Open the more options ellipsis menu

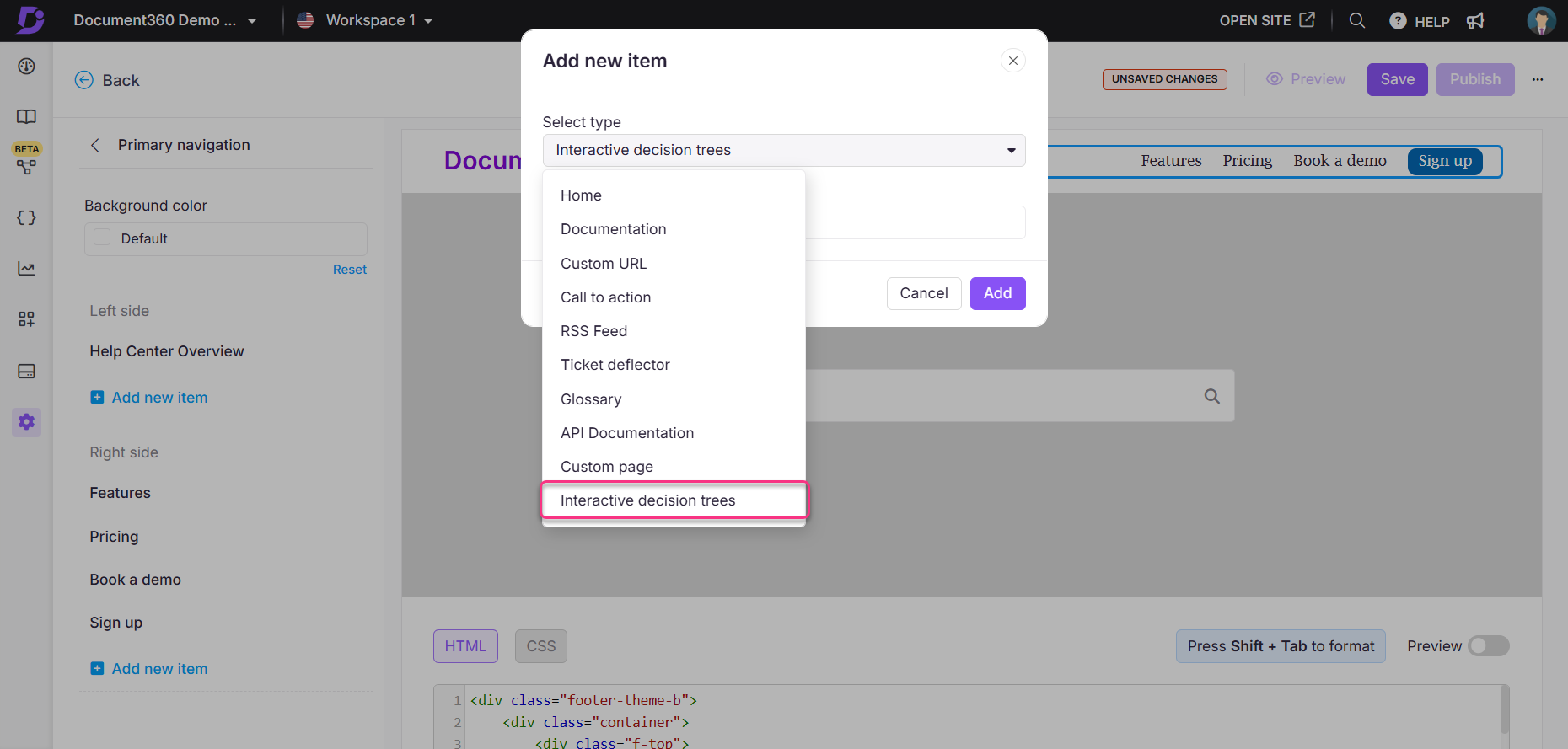pos(1538,79)
